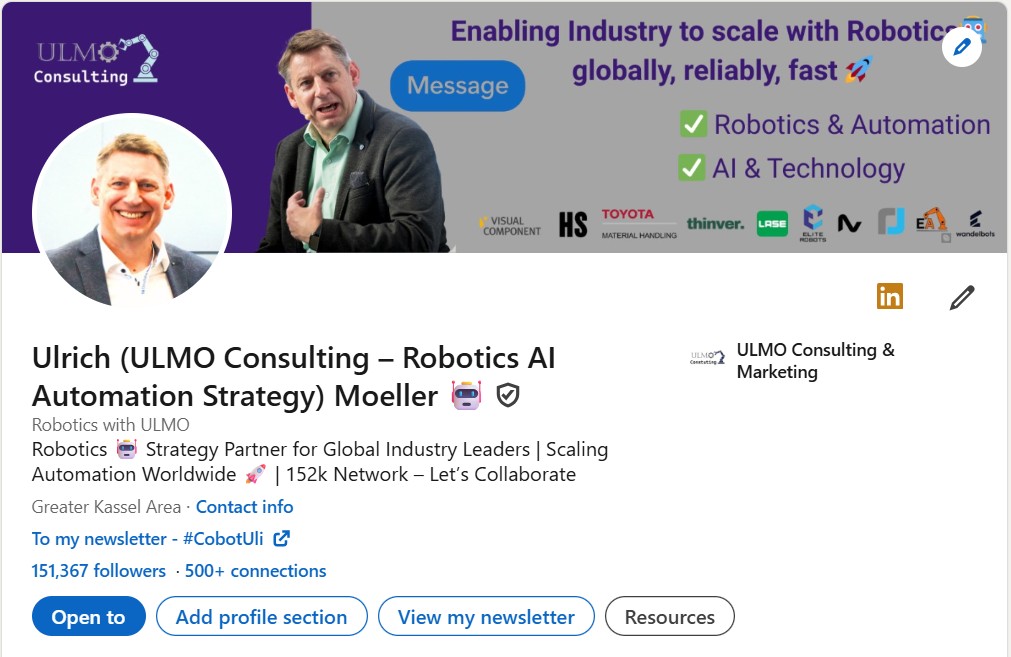Click the robot emoji next to name

click(466, 396)
